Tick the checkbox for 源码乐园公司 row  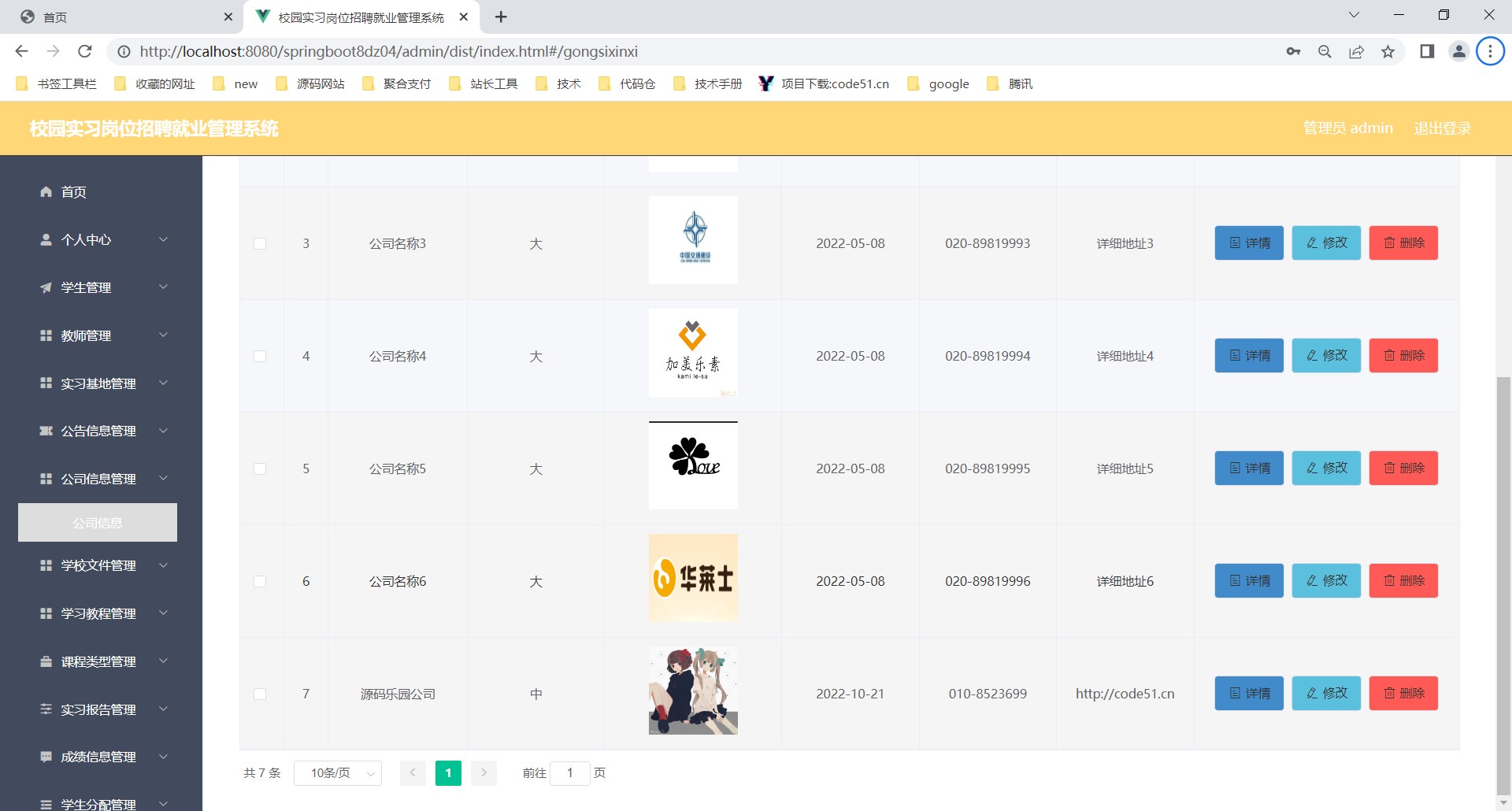(260, 694)
